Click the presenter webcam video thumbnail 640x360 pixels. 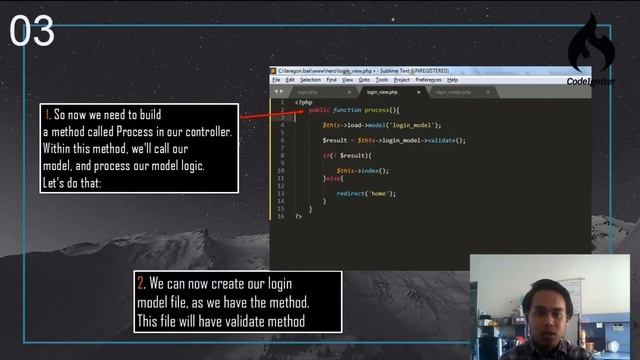coord(550,307)
